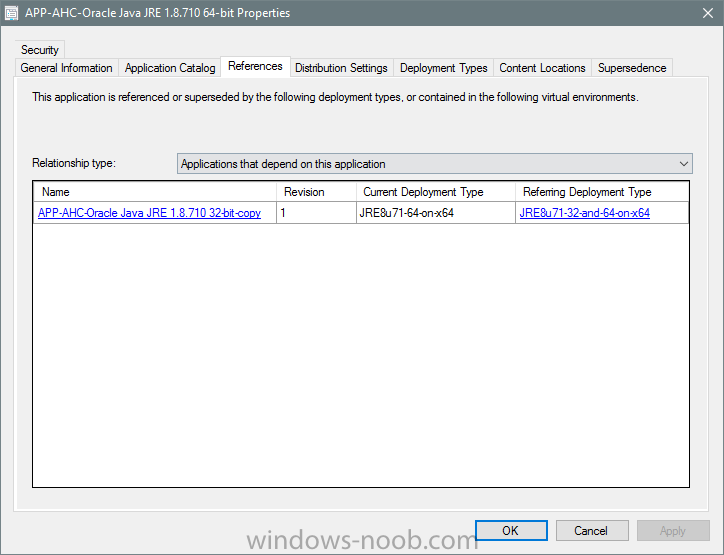Viewport: 724px width, 555px height.
Task: Open the JRE8u71-32-and-64-on-x64 deployment type link
Action: [x=585, y=213]
